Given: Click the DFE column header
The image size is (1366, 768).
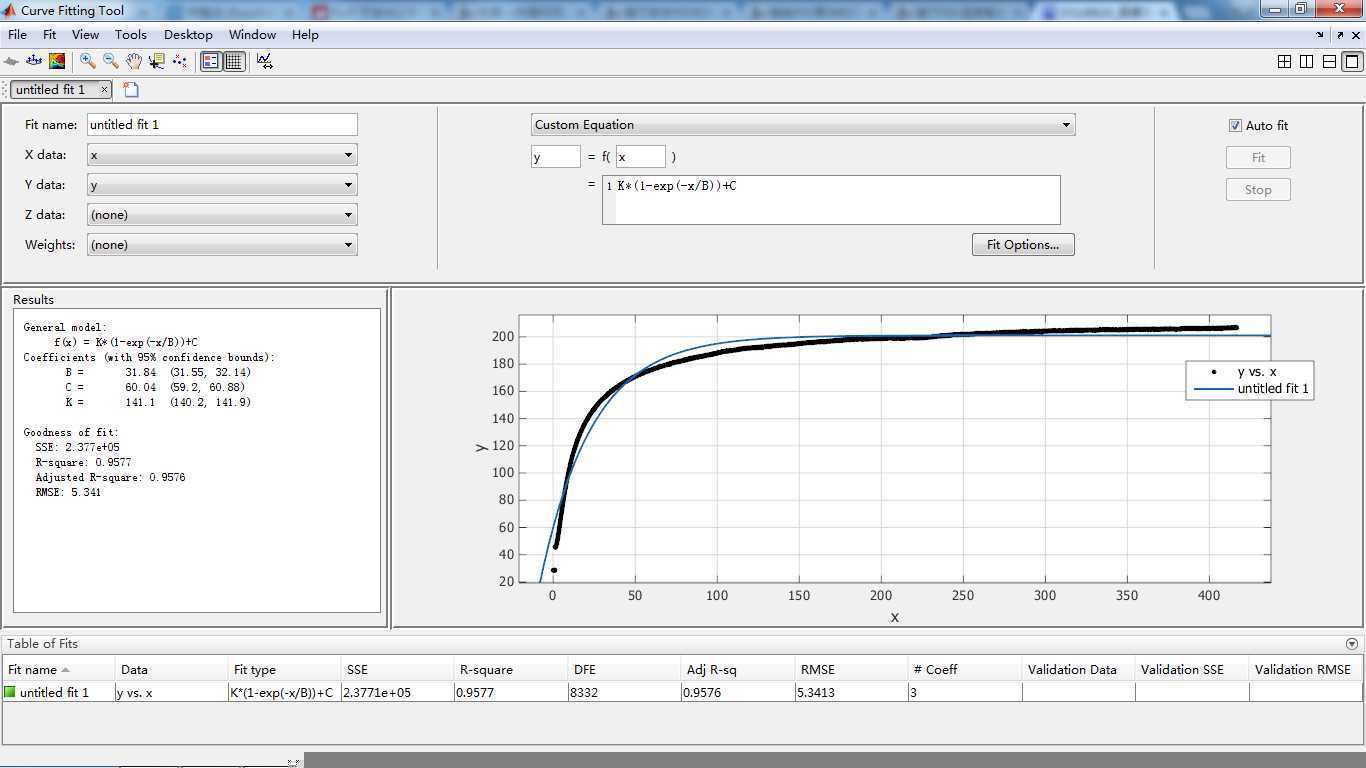Looking at the screenshot, I should pos(625,670).
